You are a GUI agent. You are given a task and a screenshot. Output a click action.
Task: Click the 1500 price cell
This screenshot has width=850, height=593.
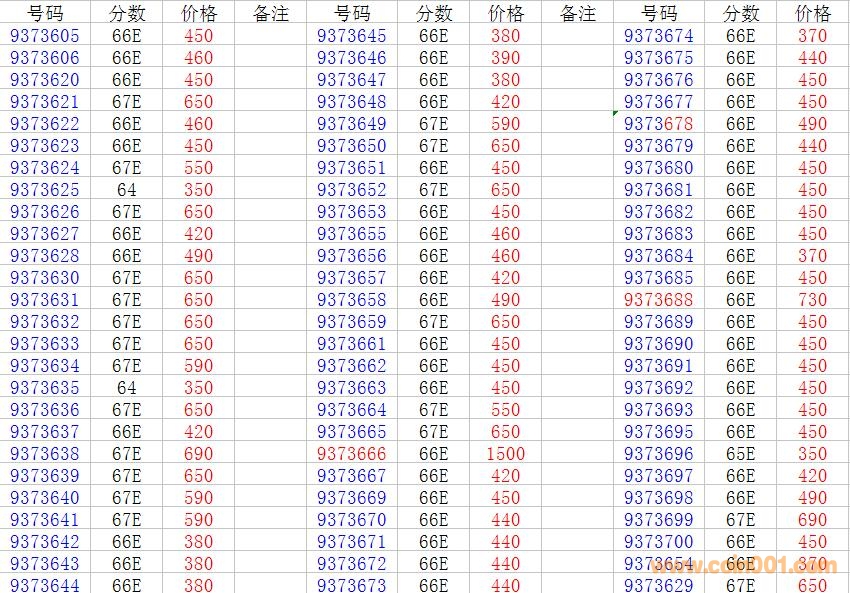pyautogui.click(x=506, y=454)
